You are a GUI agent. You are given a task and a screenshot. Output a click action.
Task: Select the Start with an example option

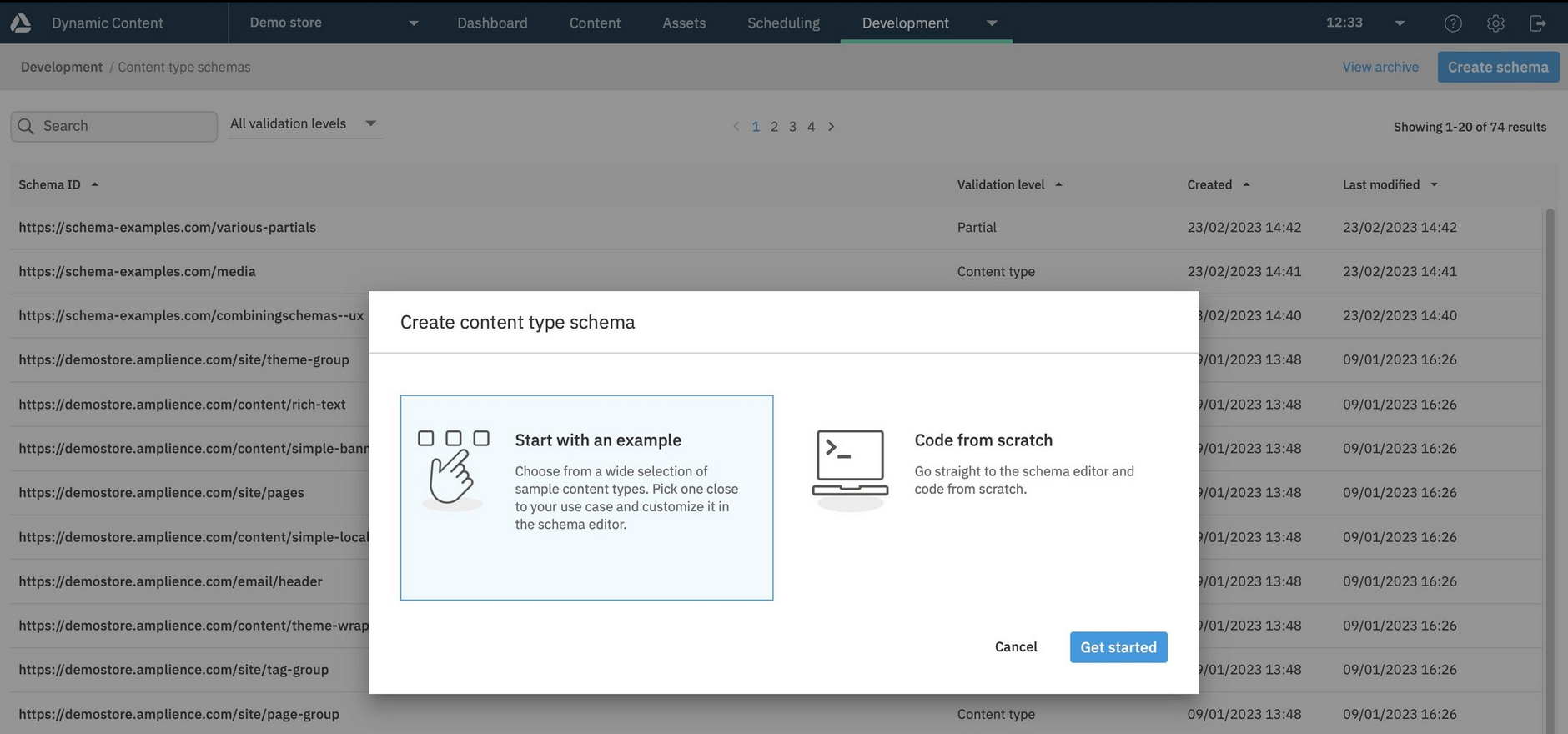click(x=586, y=497)
